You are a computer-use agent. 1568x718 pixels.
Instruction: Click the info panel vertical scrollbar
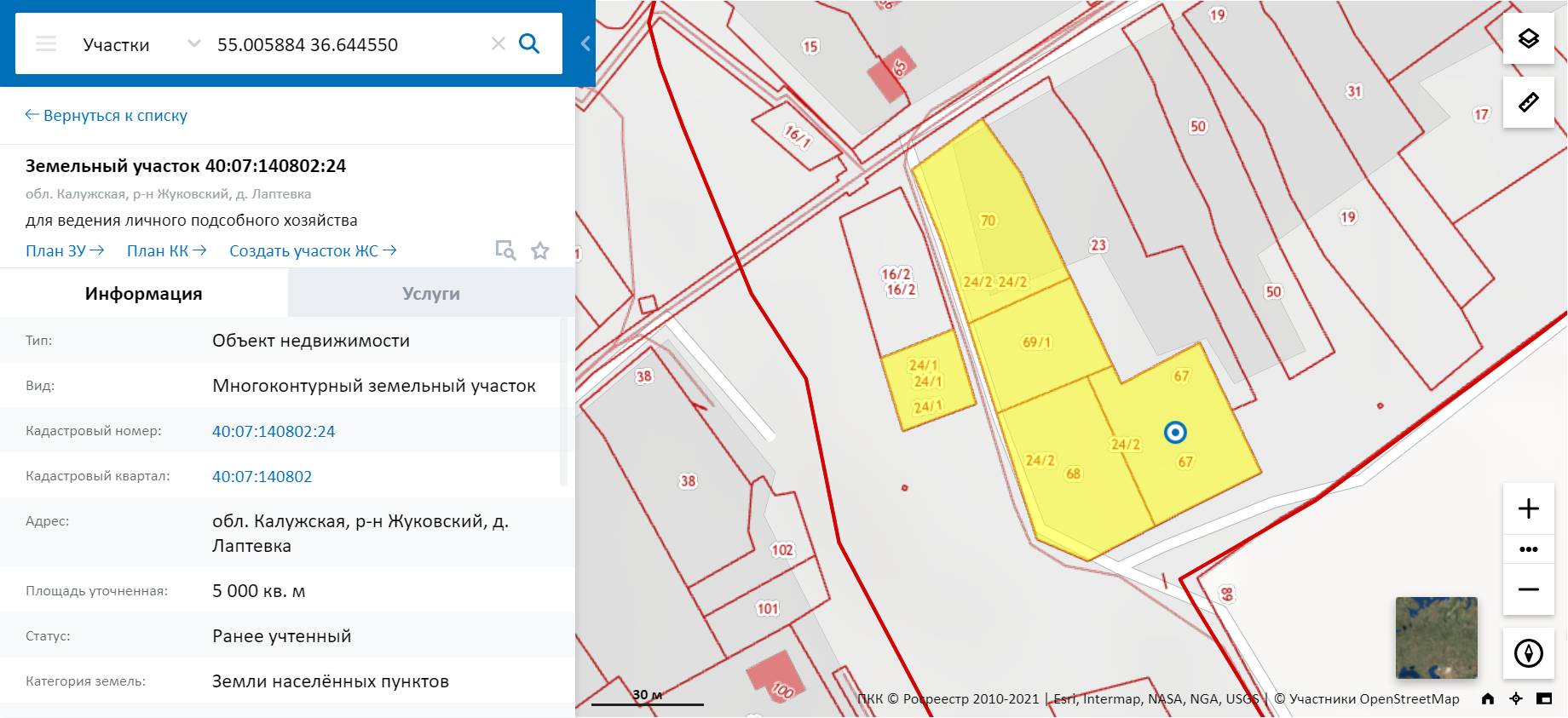(x=563, y=402)
